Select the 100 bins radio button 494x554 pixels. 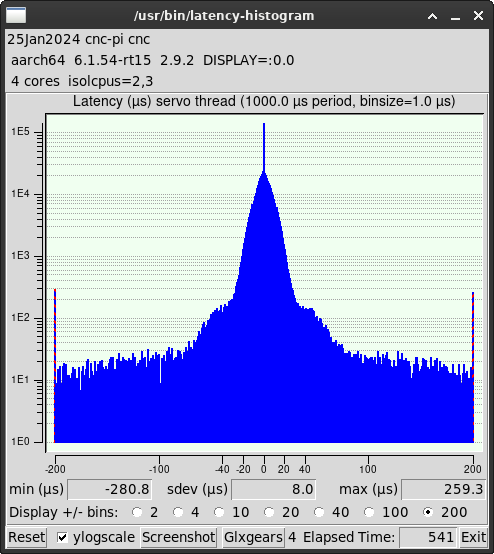click(369, 512)
